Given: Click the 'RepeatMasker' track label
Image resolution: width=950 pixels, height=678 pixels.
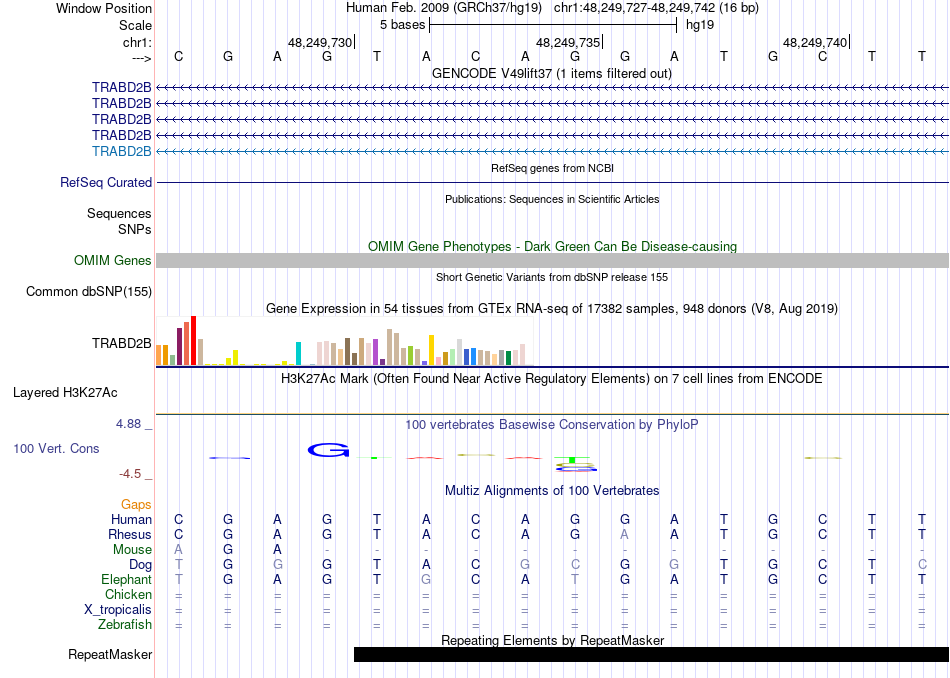Looking at the screenshot, I should coord(110,654).
